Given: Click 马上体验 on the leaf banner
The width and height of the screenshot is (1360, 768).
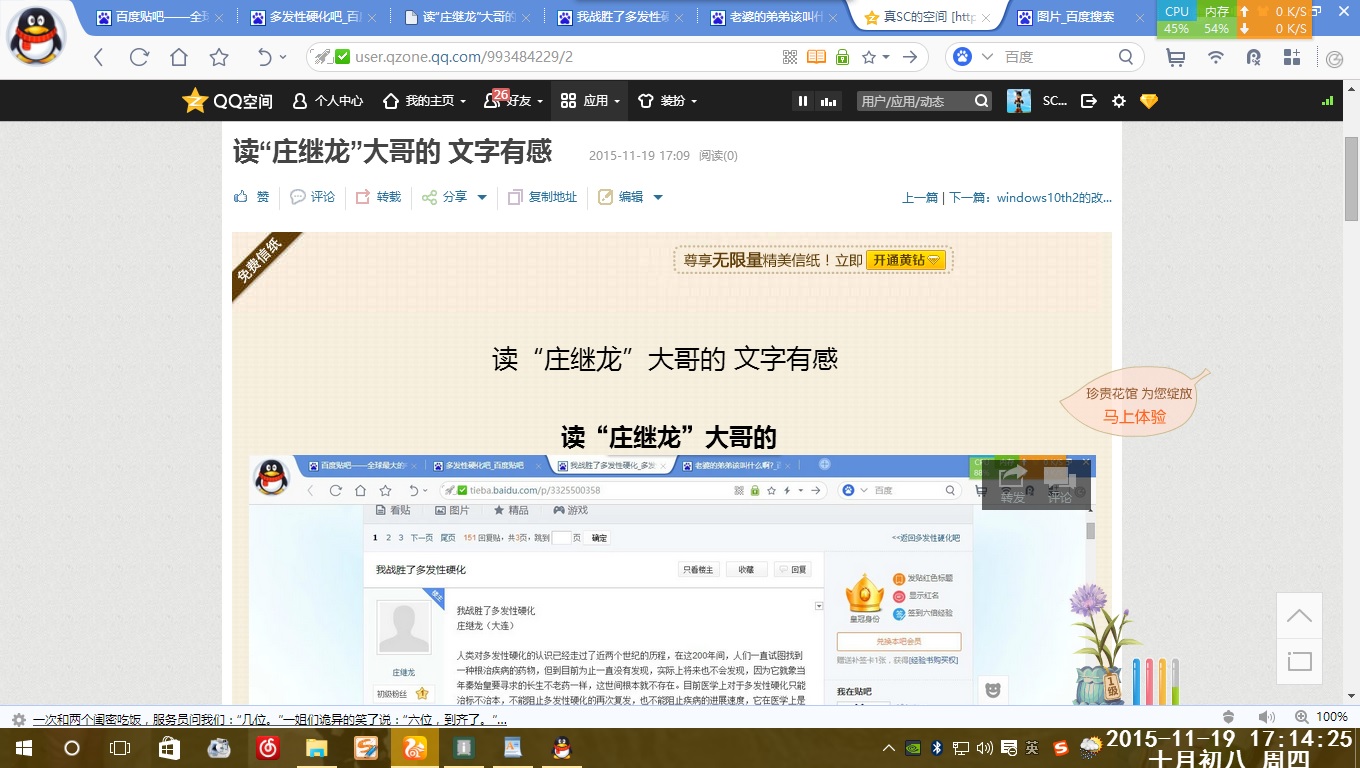Looking at the screenshot, I should tap(1134, 416).
